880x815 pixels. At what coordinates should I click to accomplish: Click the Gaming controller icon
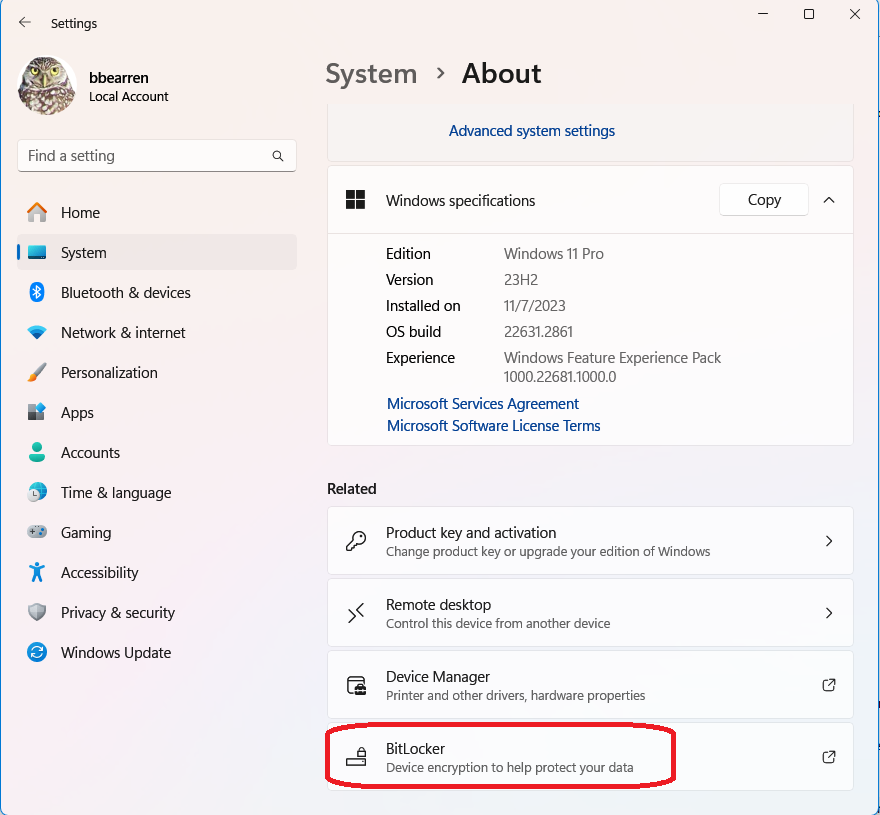37,532
